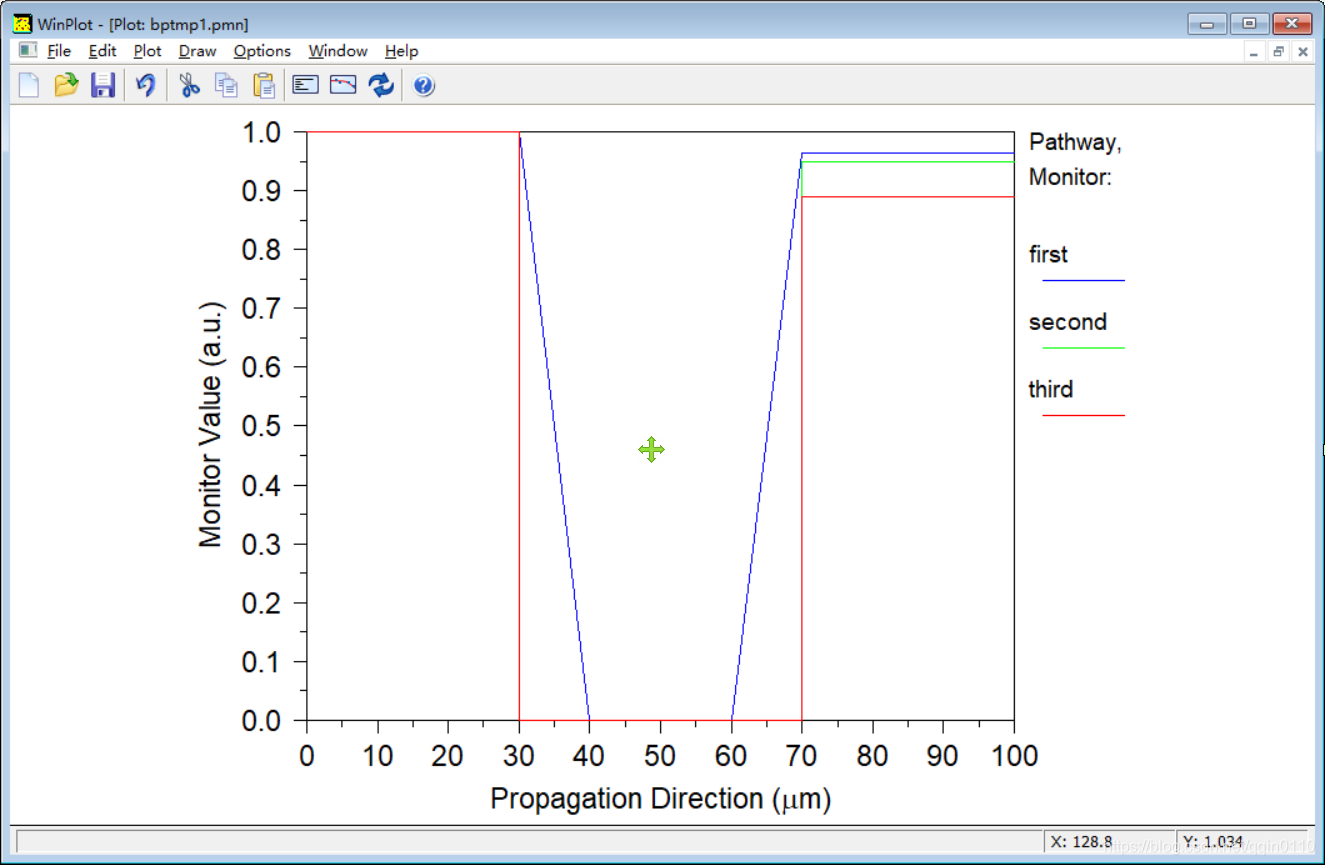The height and width of the screenshot is (865, 1325).
Task: Click the 'Monitor:' legend text
Action: (x=1070, y=178)
